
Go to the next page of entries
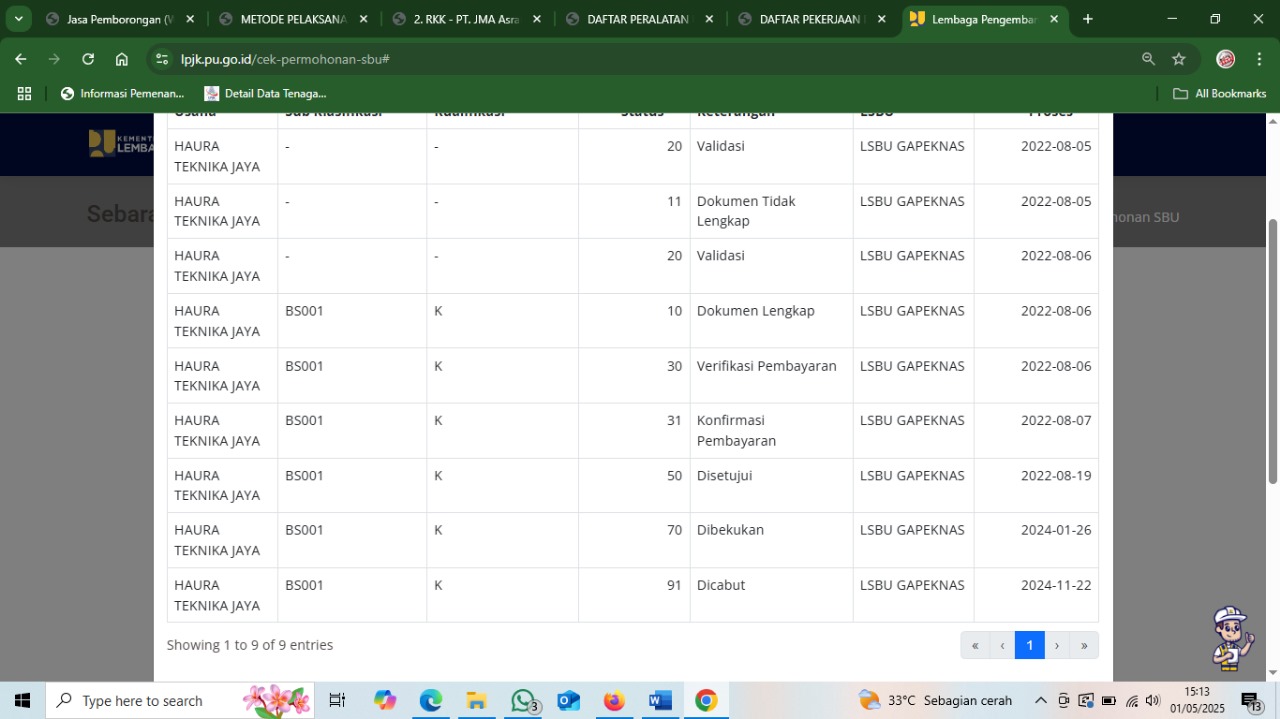pos(1057,645)
